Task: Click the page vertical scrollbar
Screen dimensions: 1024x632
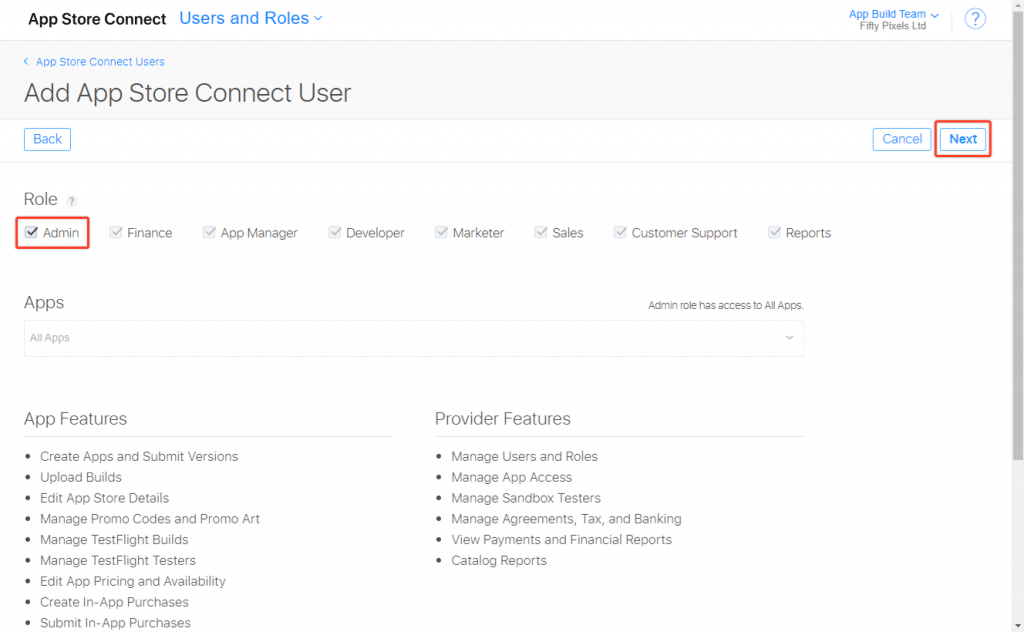Action: 1018,235
